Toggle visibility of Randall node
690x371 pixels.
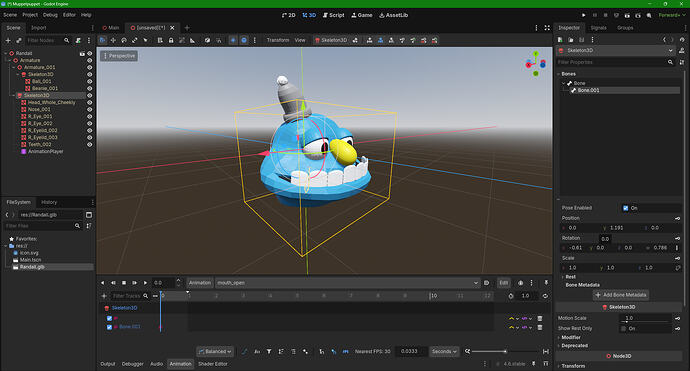click(x=89, y=53)
